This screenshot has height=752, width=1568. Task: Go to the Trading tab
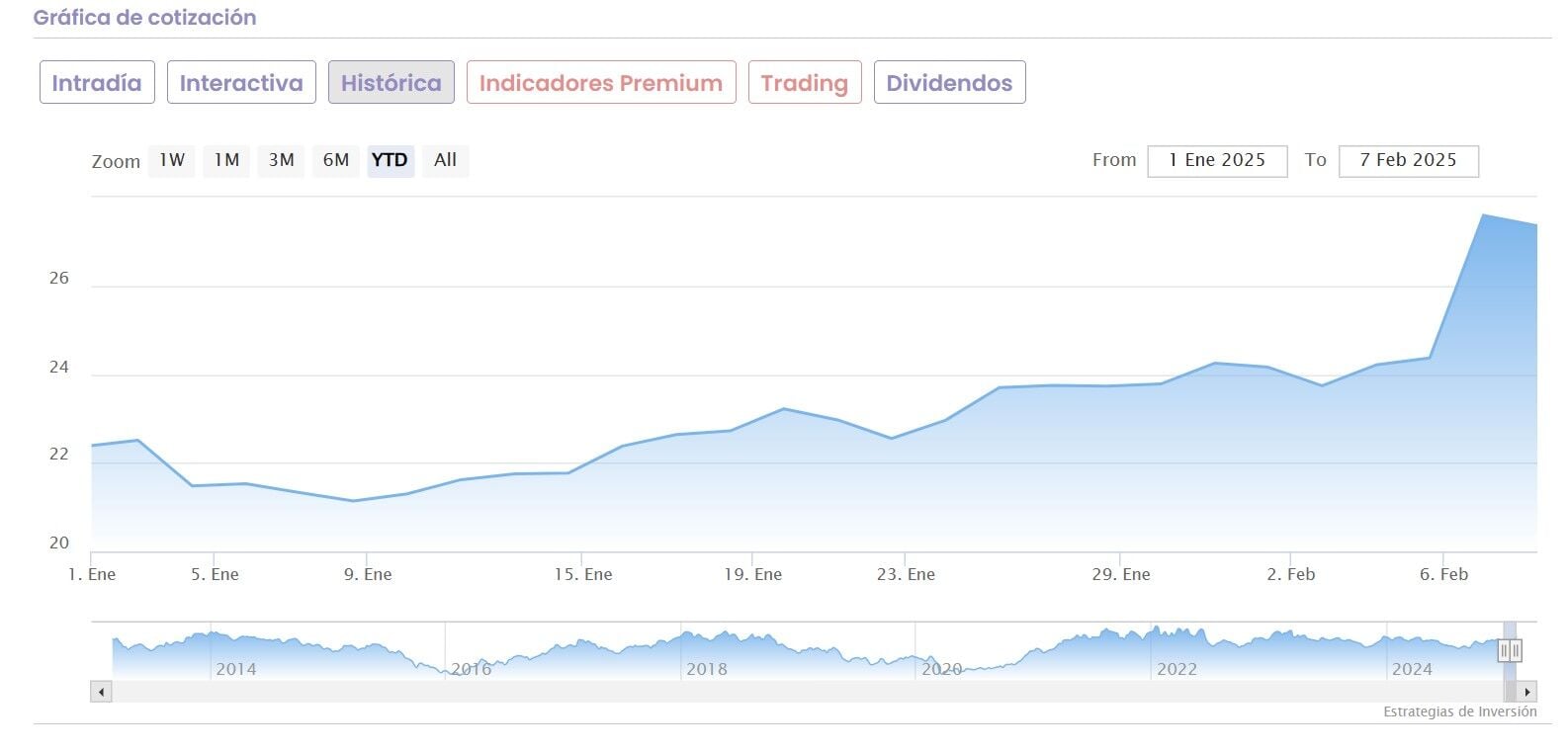(805, 83)
